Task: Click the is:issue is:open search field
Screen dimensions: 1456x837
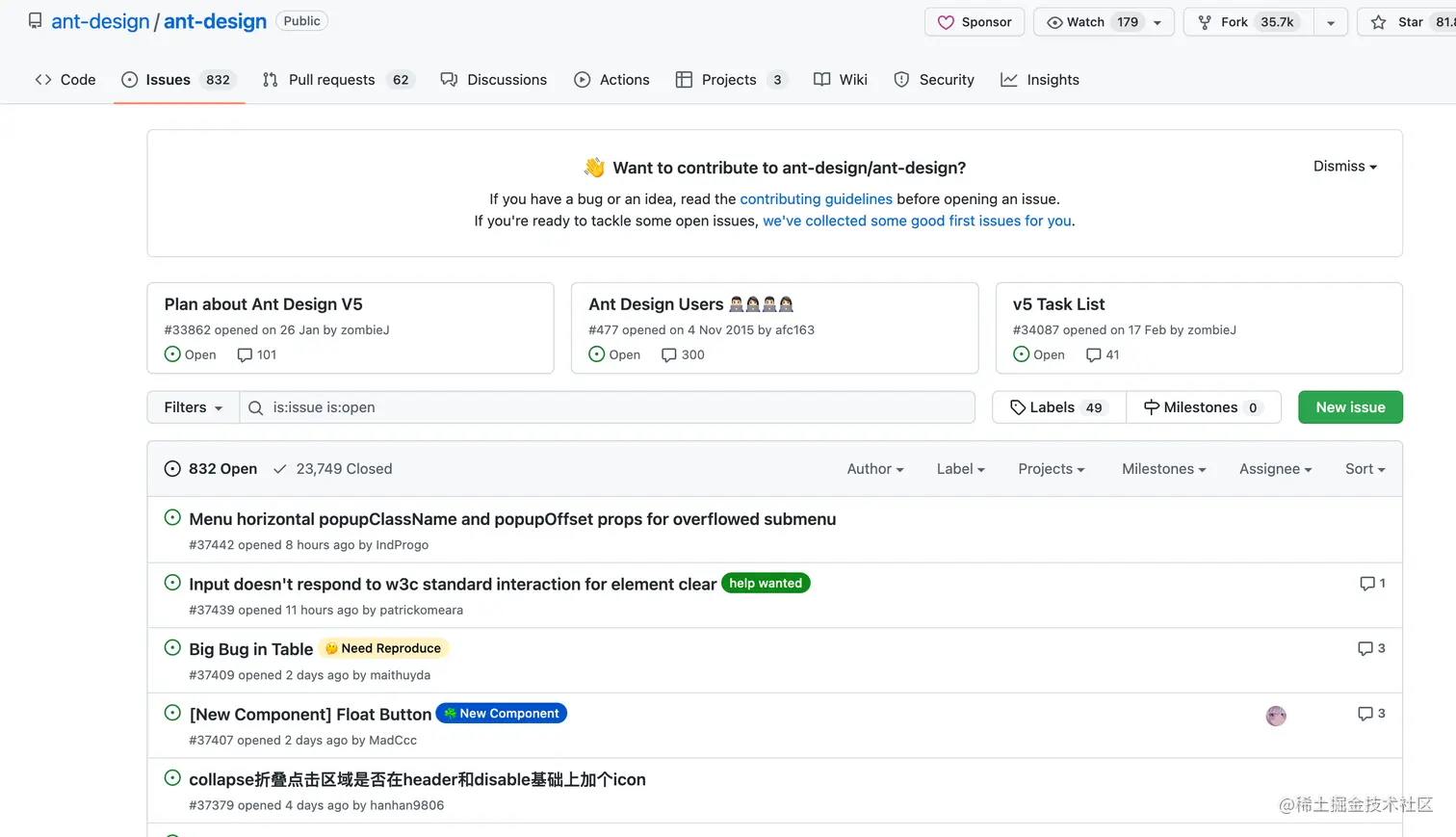Action: coord(608,407)
